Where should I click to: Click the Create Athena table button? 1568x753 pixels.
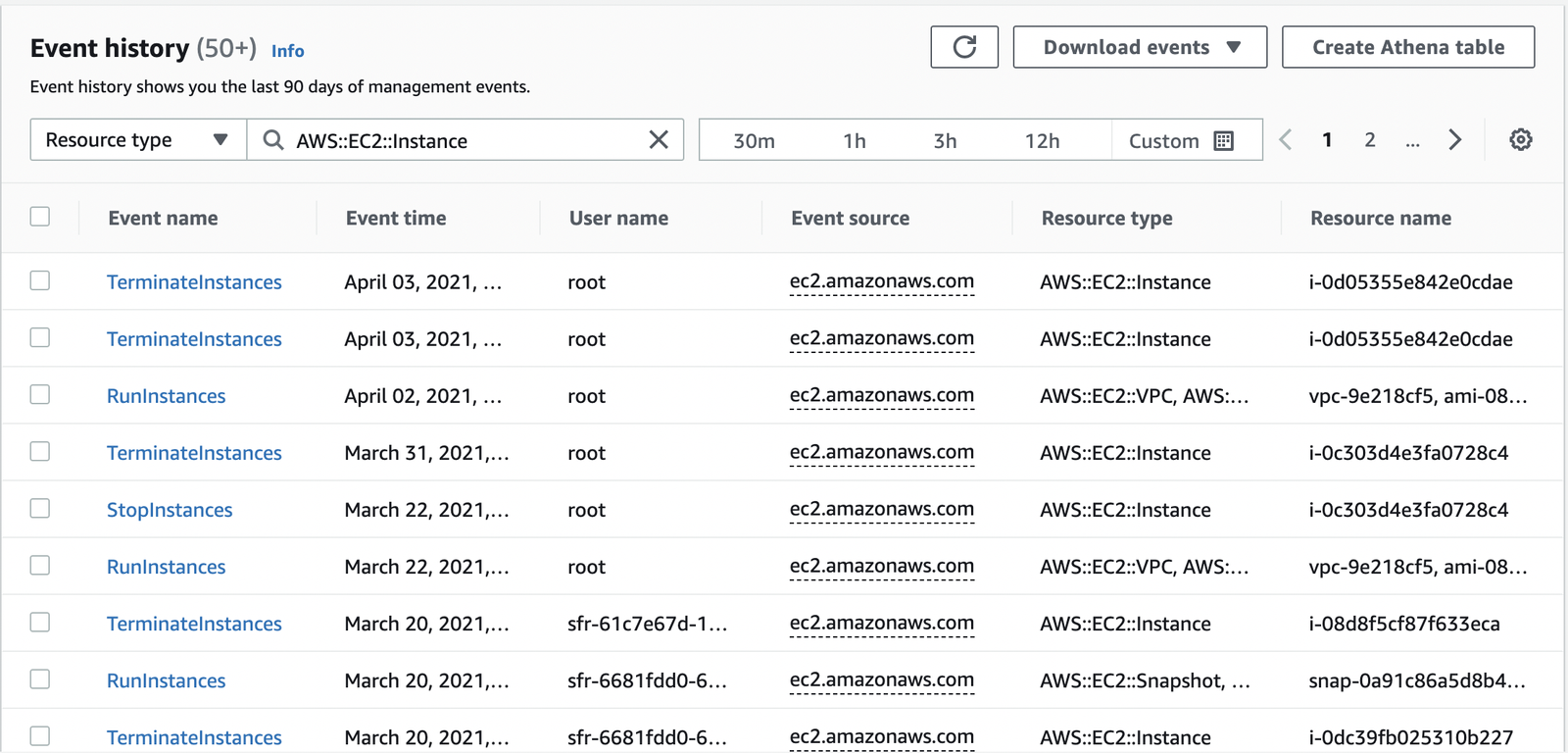pyautogui.click(x=1407, y=47)
